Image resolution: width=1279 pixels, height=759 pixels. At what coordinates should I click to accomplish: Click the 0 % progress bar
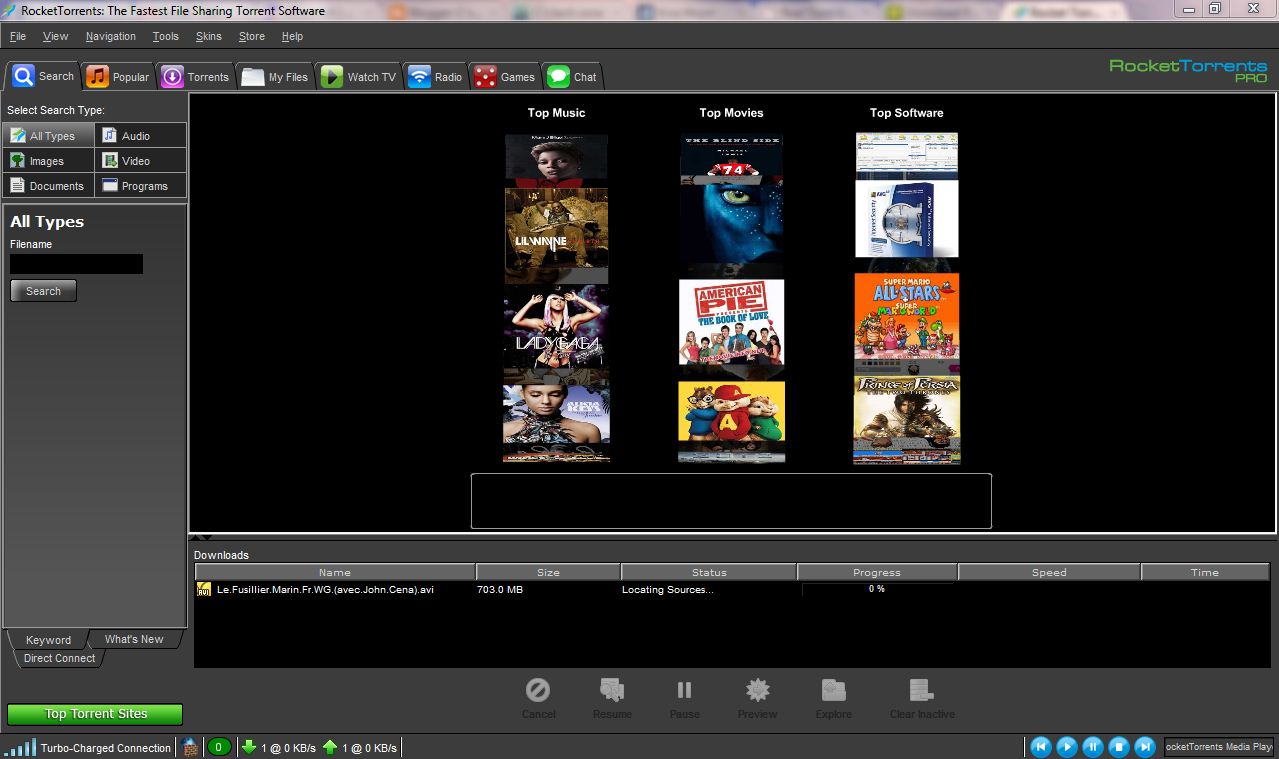877,590
